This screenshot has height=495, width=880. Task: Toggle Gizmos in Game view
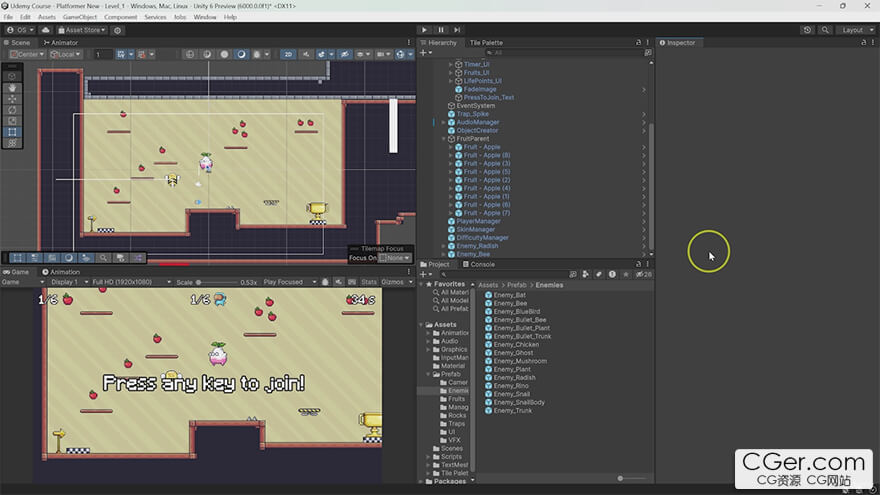coord(392,282)
